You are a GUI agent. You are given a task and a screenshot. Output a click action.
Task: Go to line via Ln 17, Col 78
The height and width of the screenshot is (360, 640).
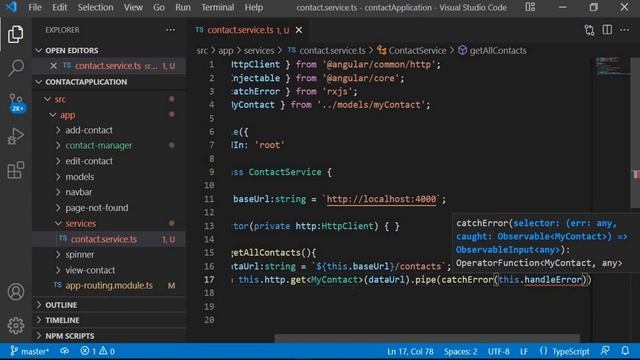tap(410, 351)
